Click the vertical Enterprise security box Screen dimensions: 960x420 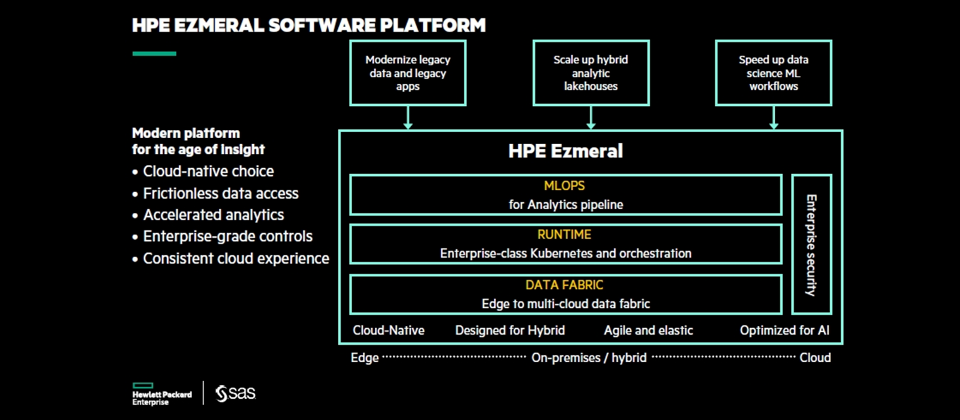tap(810, 244)
